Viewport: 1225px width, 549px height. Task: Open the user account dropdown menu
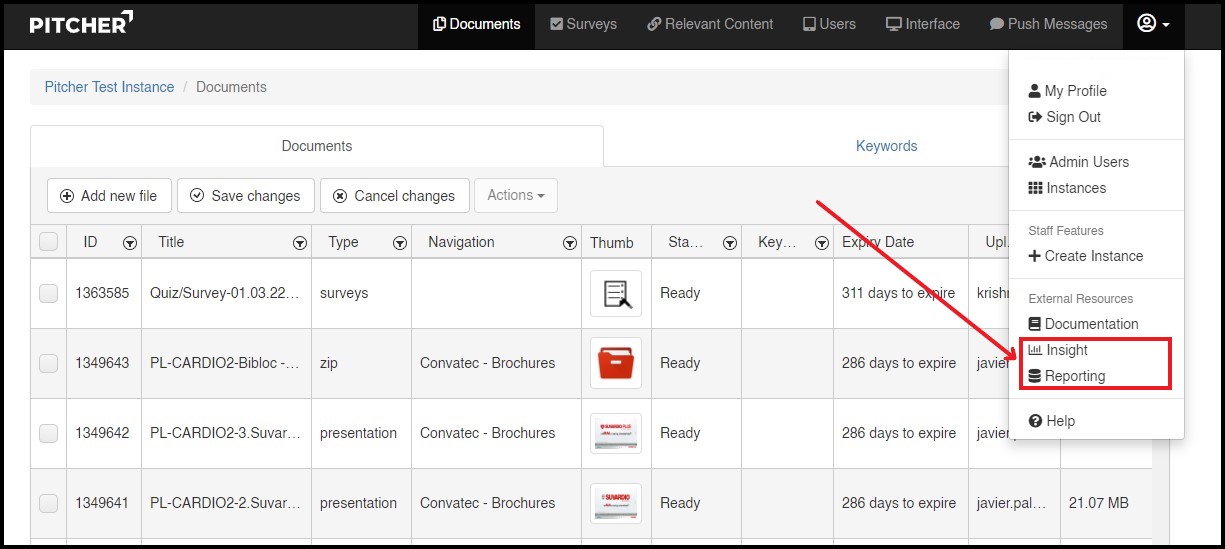(1153, 24)
